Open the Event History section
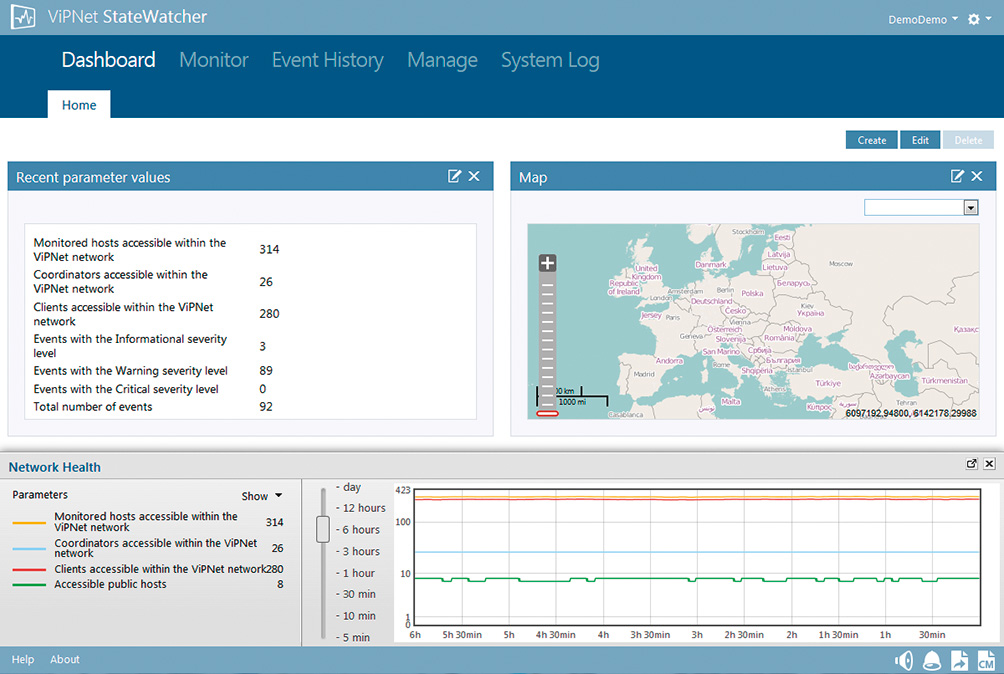The height and width of the screenshot is (674, 1004). [x=328, y=60]
